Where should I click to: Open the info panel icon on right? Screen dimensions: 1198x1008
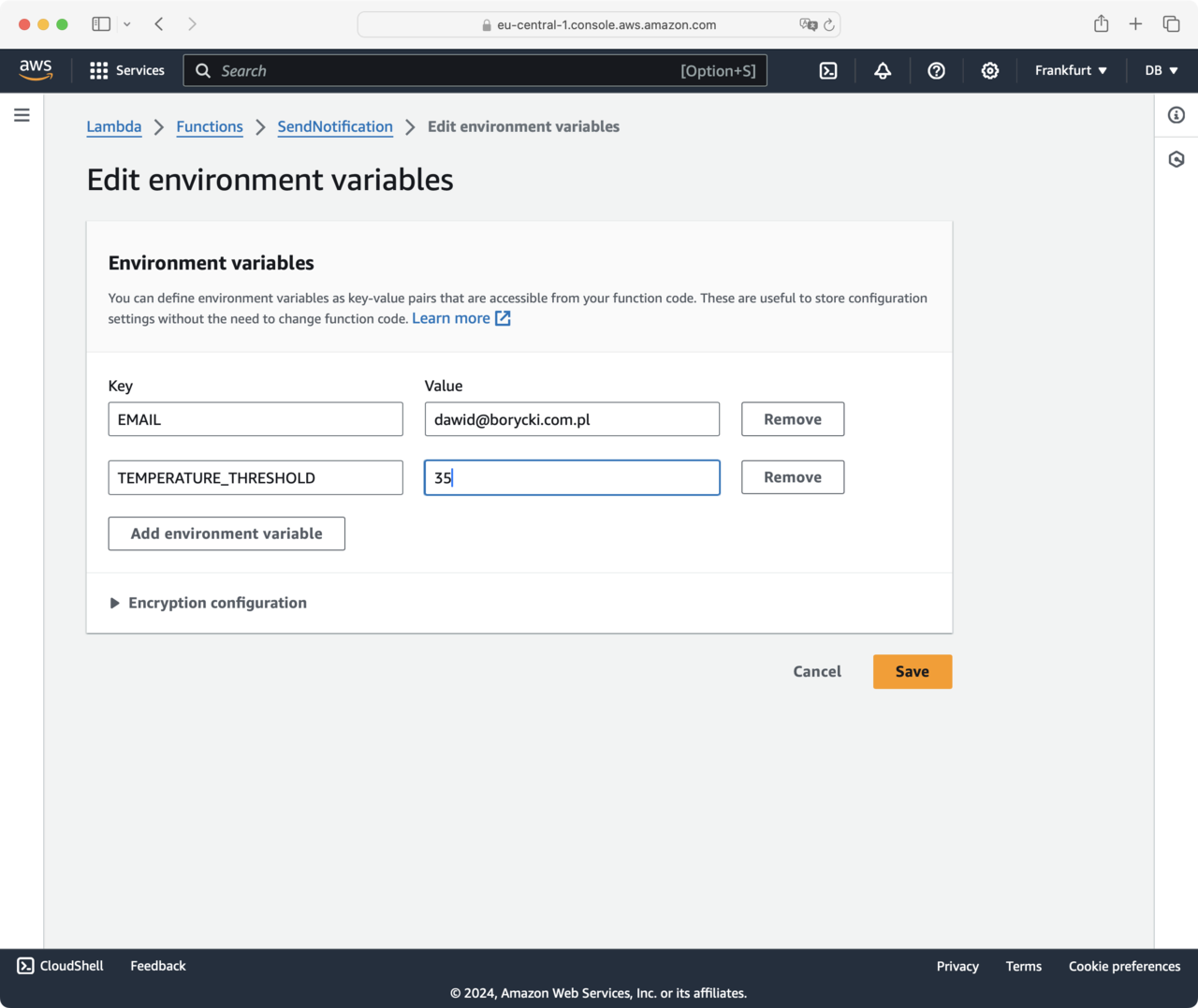pyautogui.click(x=1176, y=115)
